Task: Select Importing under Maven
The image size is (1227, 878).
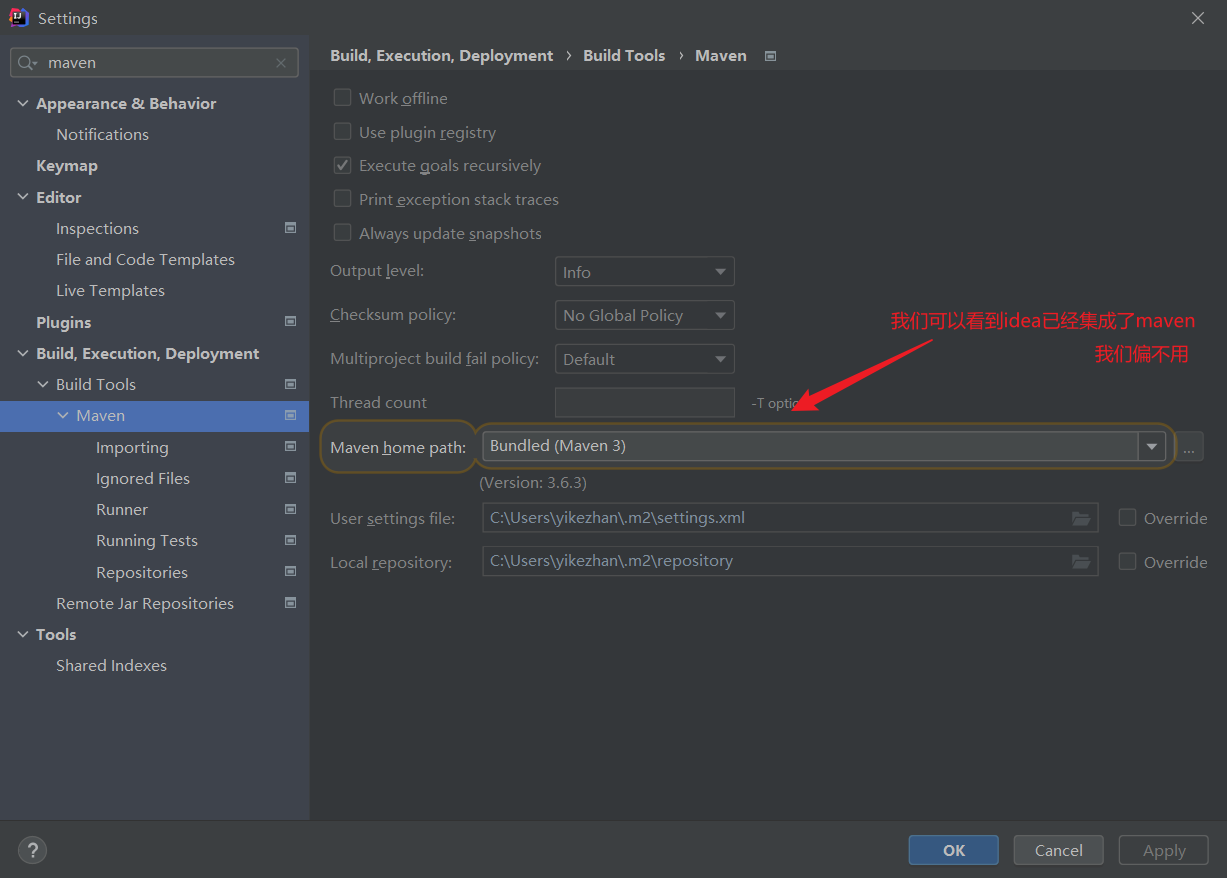Action: 132,447
